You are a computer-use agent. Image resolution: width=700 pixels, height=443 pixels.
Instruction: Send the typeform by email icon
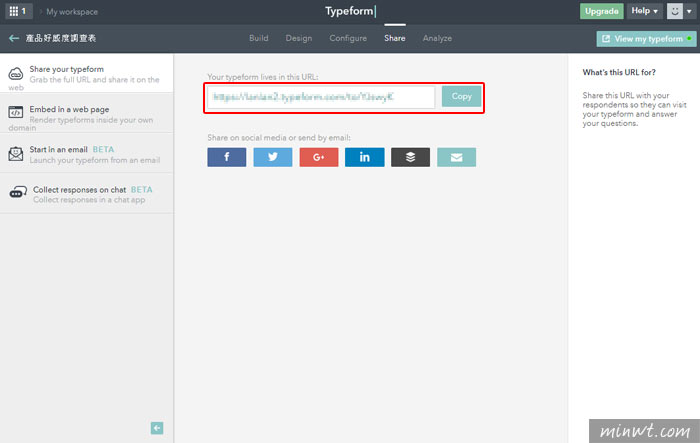pos(456,157)
